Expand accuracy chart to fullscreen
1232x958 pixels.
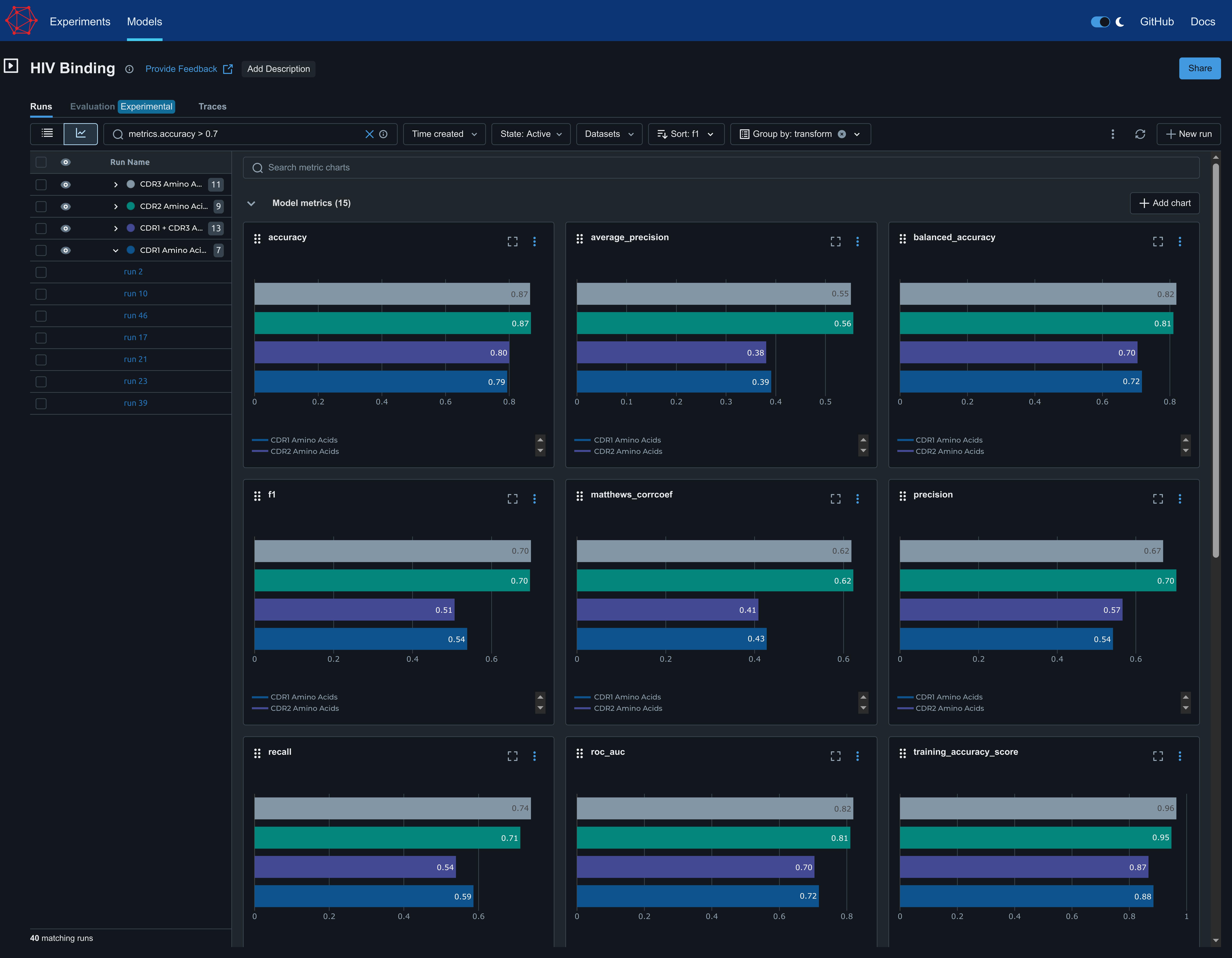[x=512, y=241]
